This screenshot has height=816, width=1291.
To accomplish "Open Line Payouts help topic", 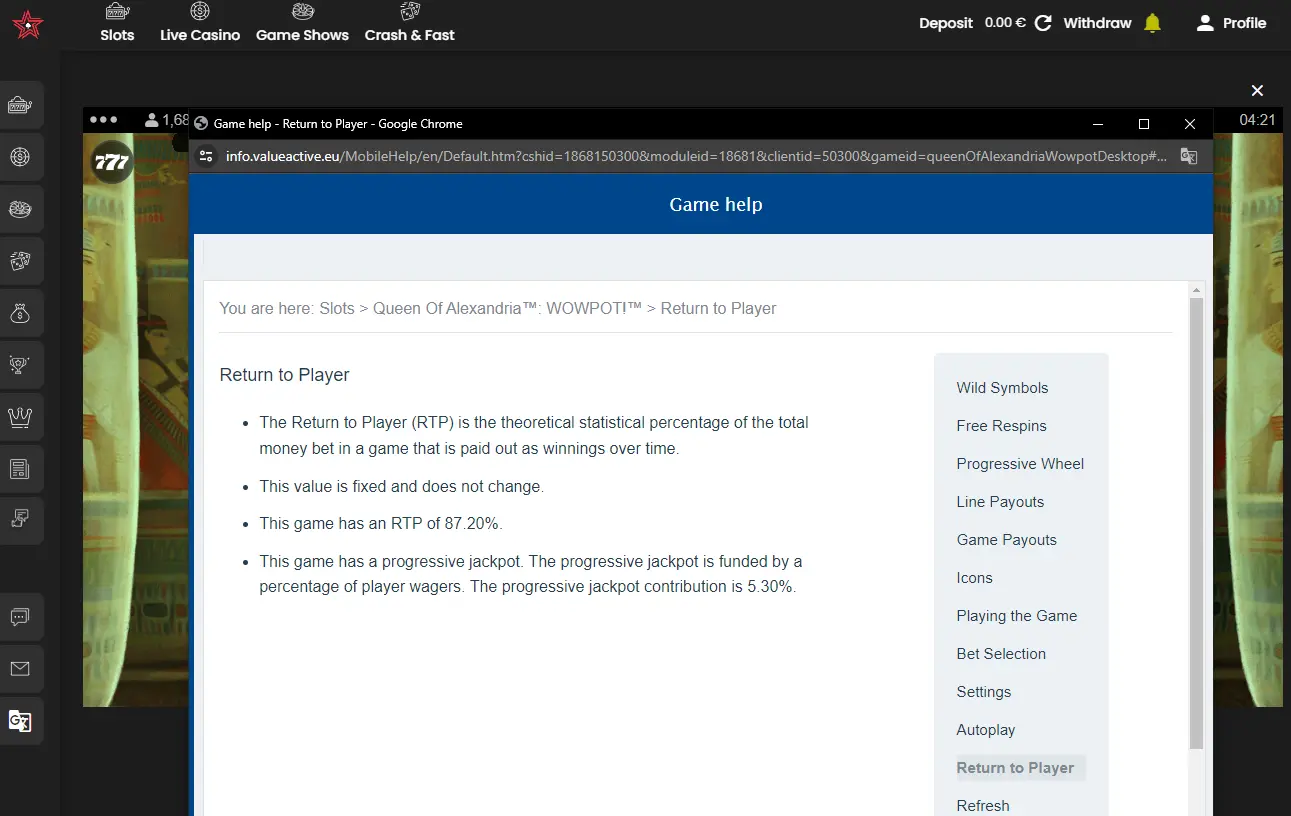I will coord(1000,502).
